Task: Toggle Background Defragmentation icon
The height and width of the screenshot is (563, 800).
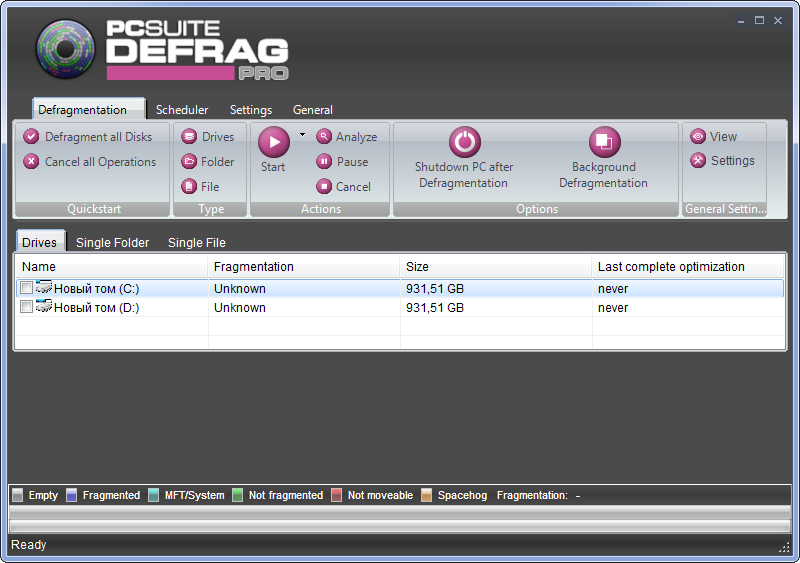Action: point(605,142)
